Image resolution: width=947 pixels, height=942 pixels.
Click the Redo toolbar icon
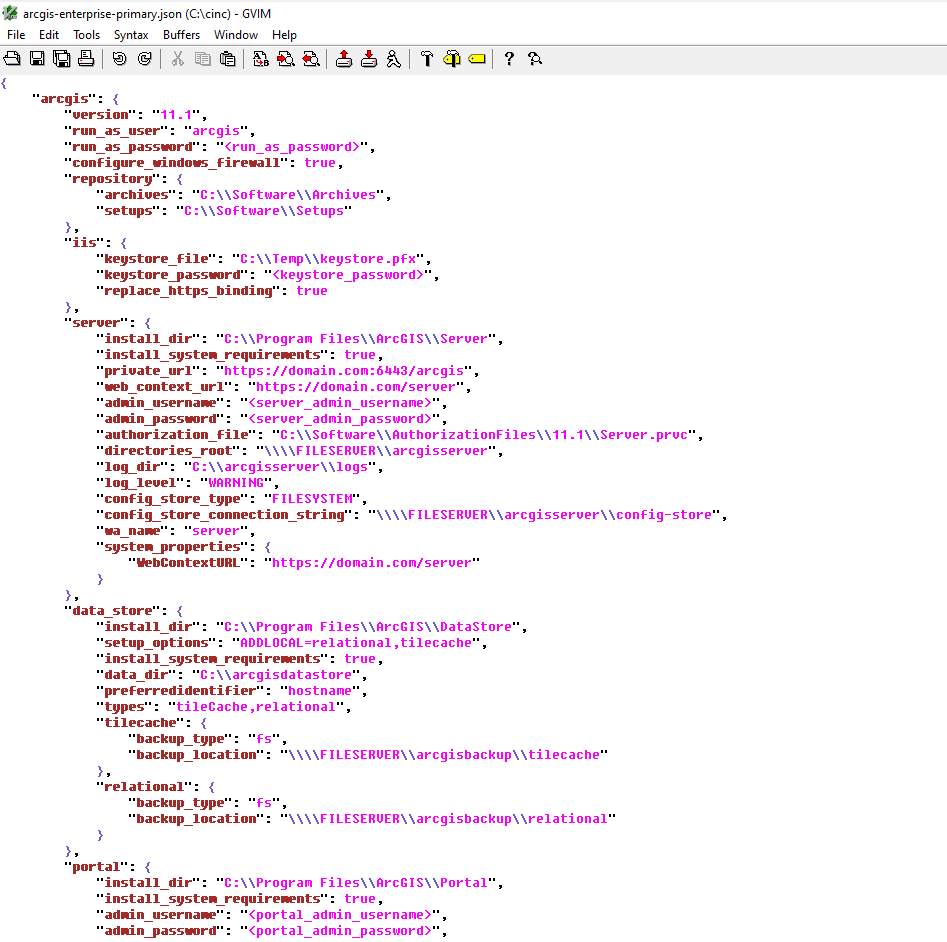[144, 59]
